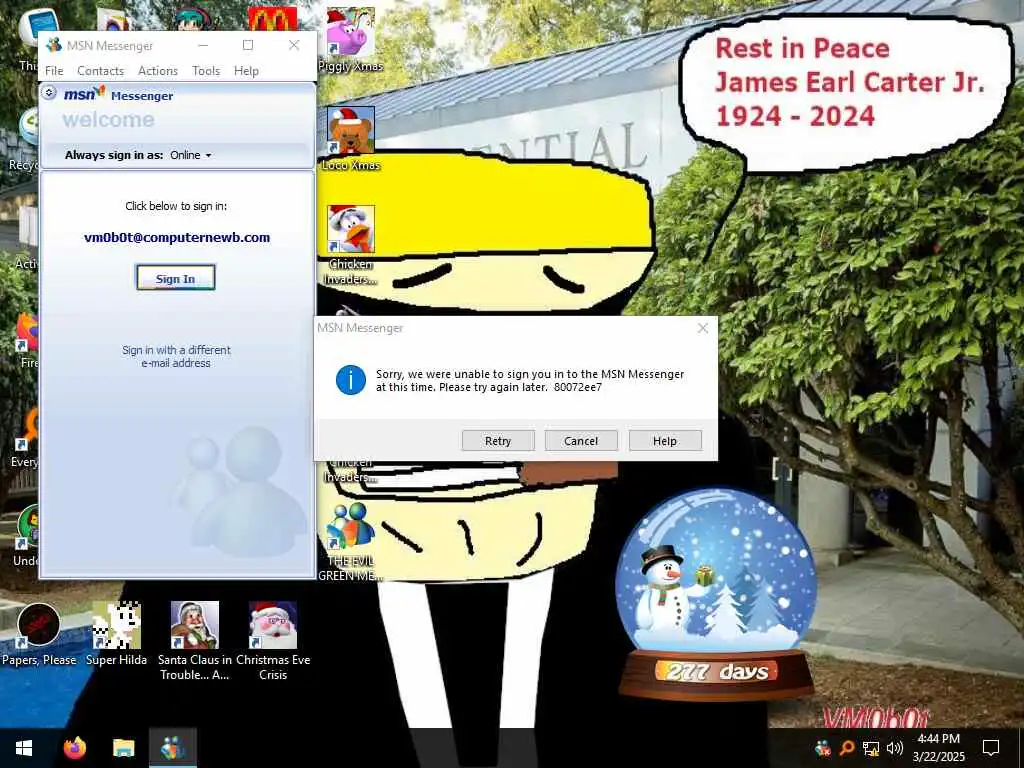This screenshot has height=768, width=1024.
Task: Open the File menu
Action: 54,71
